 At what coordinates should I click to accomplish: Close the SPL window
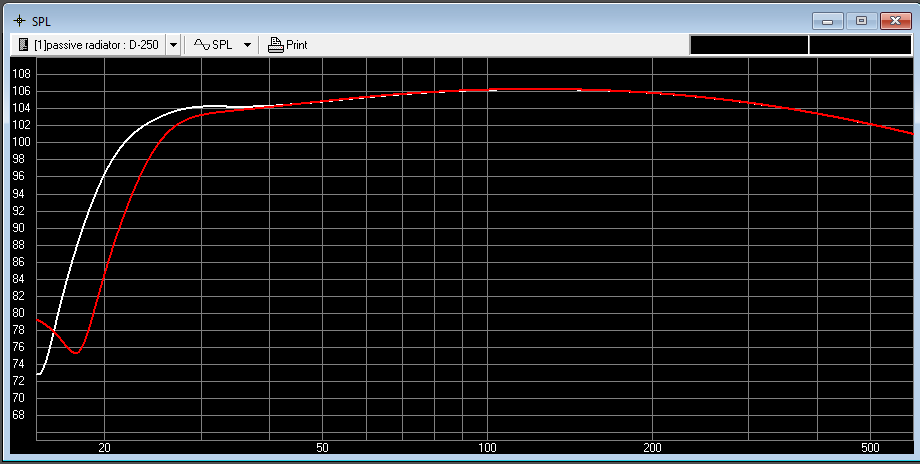point(895,21)
